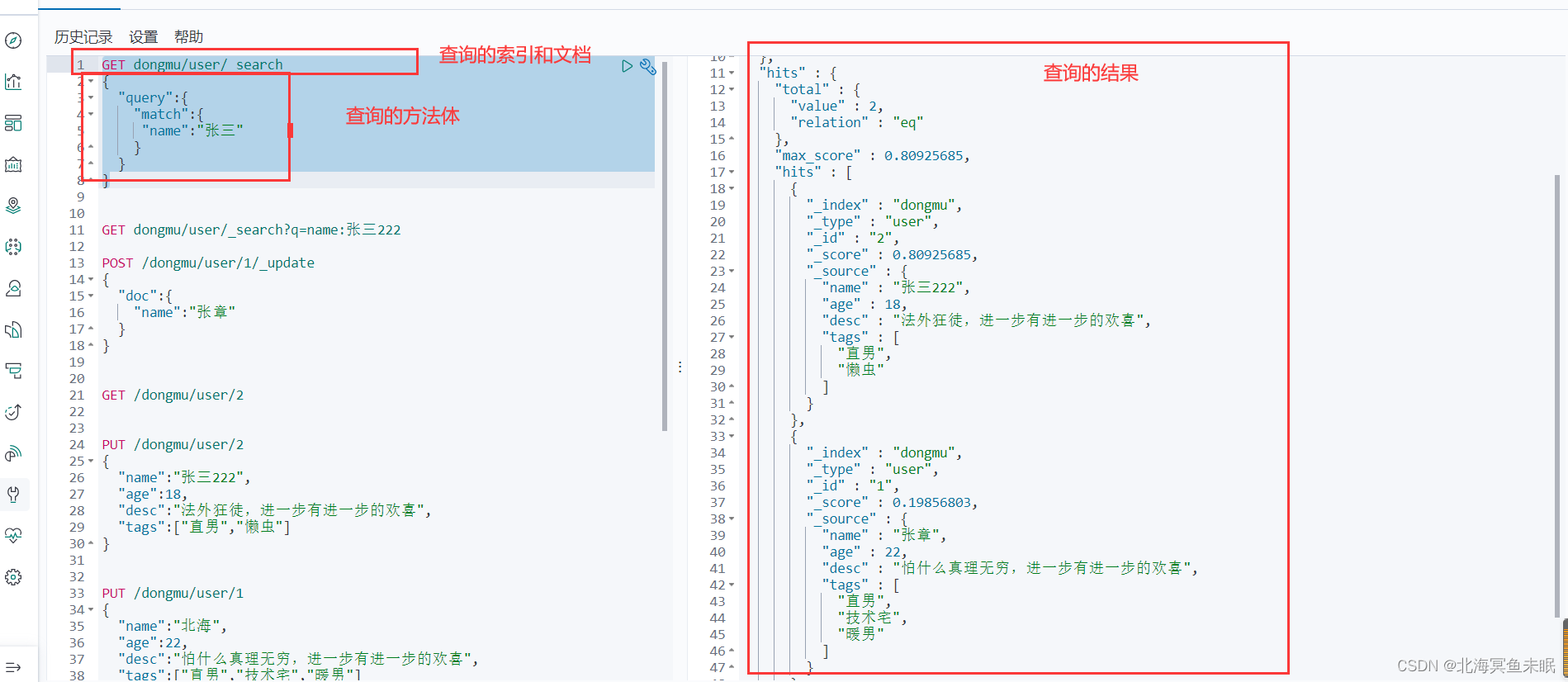Click "max_score" : 0.80925685 in results
The height and width of the screenshot is (682, 1568).
872,155
